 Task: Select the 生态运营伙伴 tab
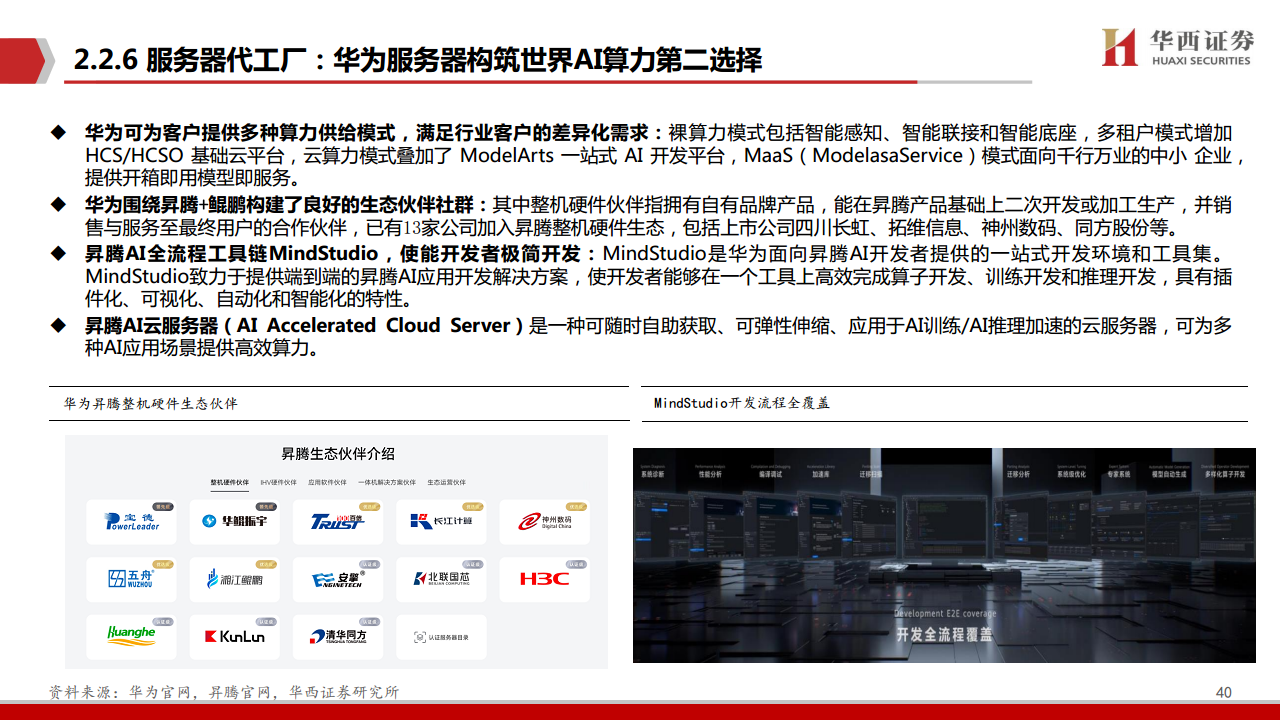pos(446,482)
